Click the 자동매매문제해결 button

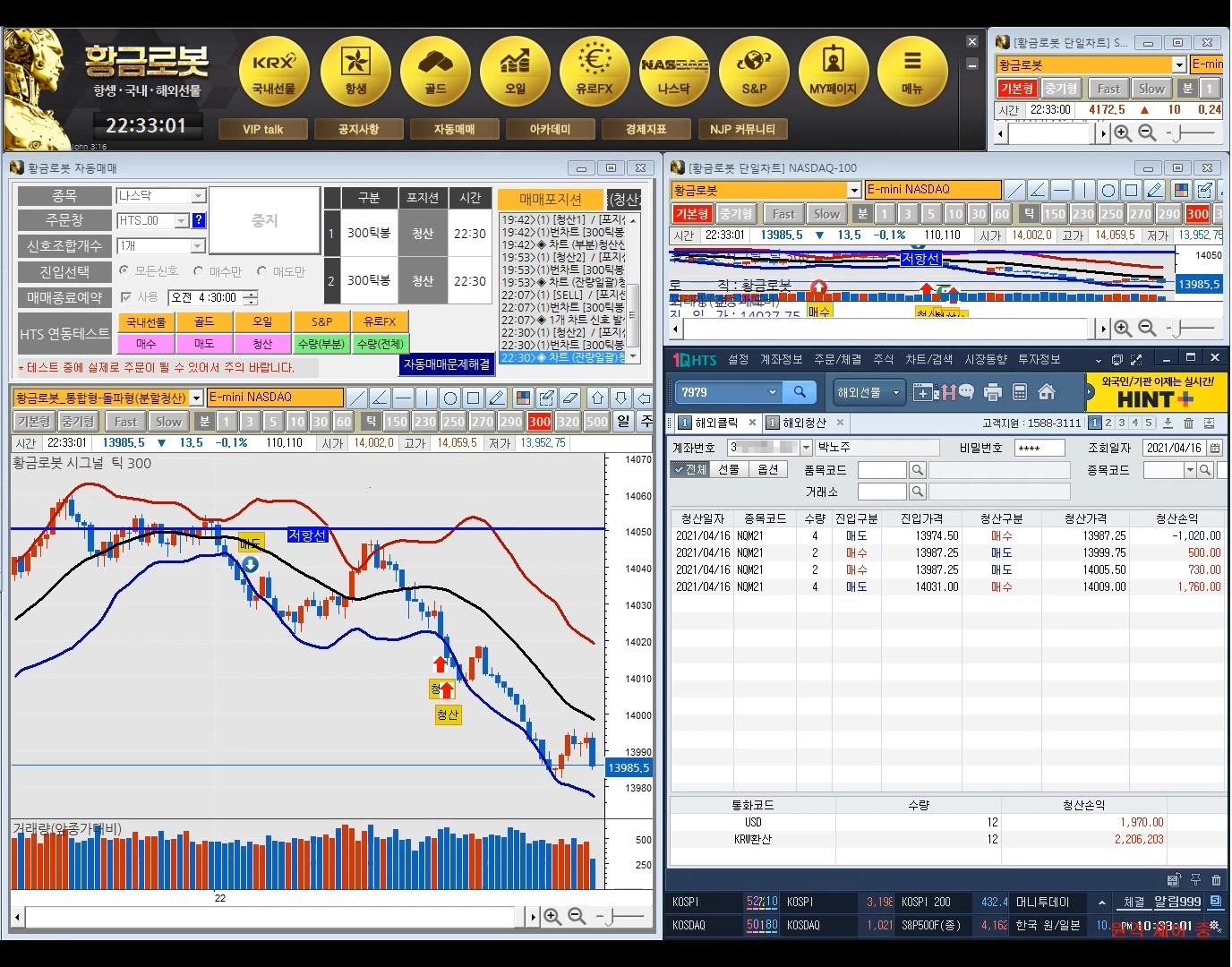click(x=447, y=364)
